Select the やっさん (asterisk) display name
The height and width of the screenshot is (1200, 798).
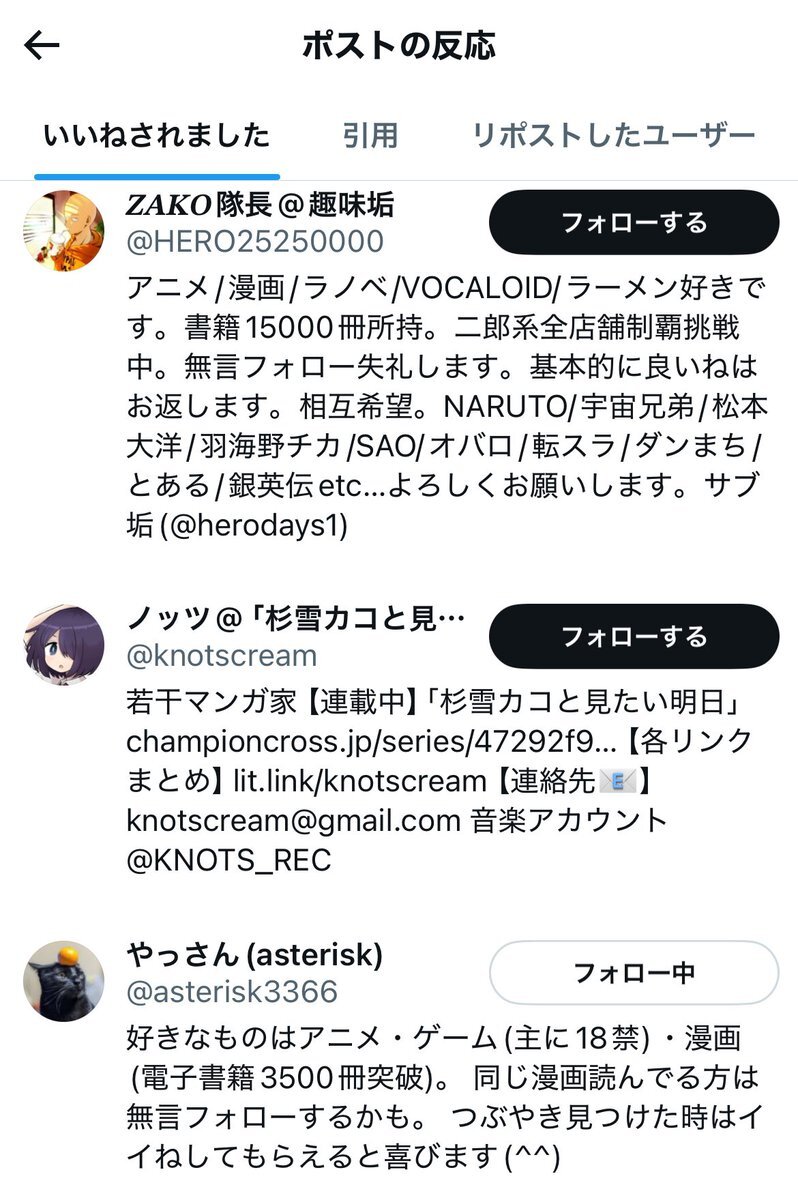(255, 955)
